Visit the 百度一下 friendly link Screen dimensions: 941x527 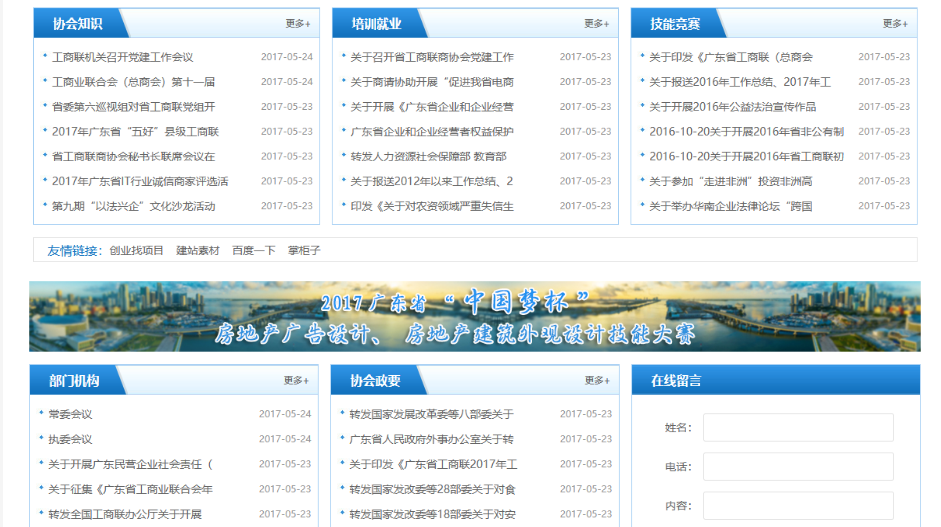tap(253, 250)
